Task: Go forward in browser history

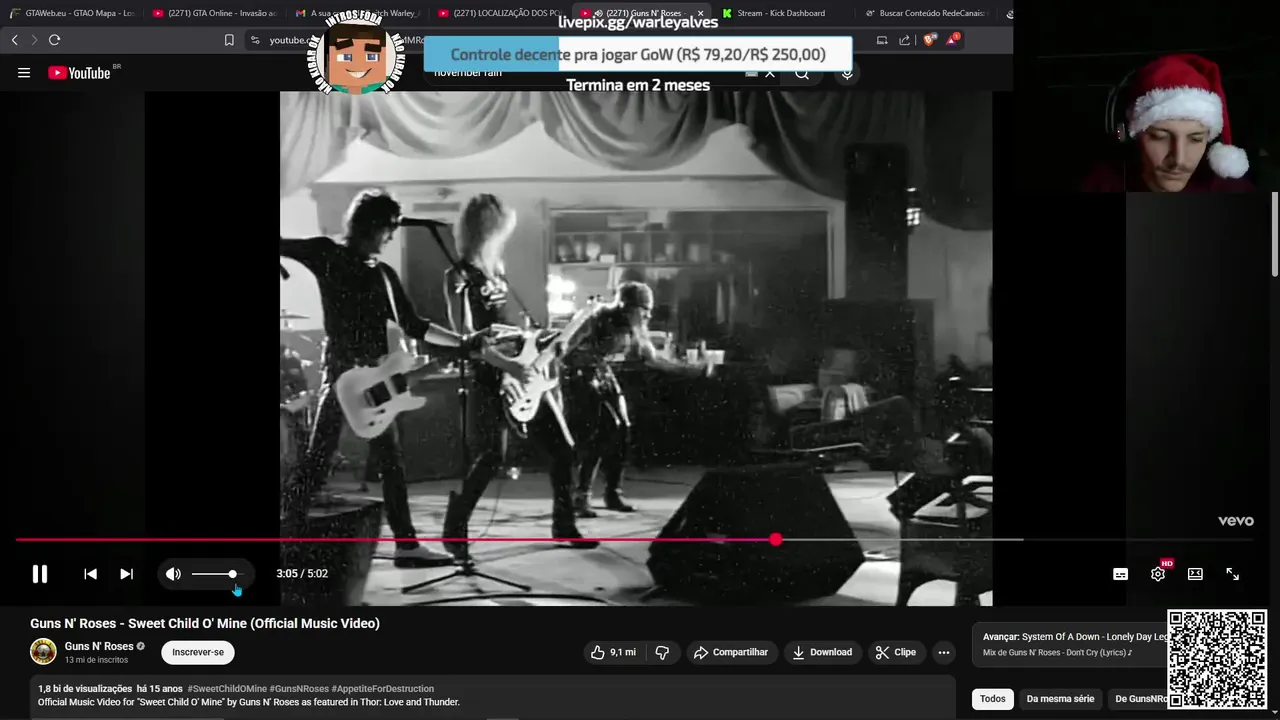Action: point(34,40)
